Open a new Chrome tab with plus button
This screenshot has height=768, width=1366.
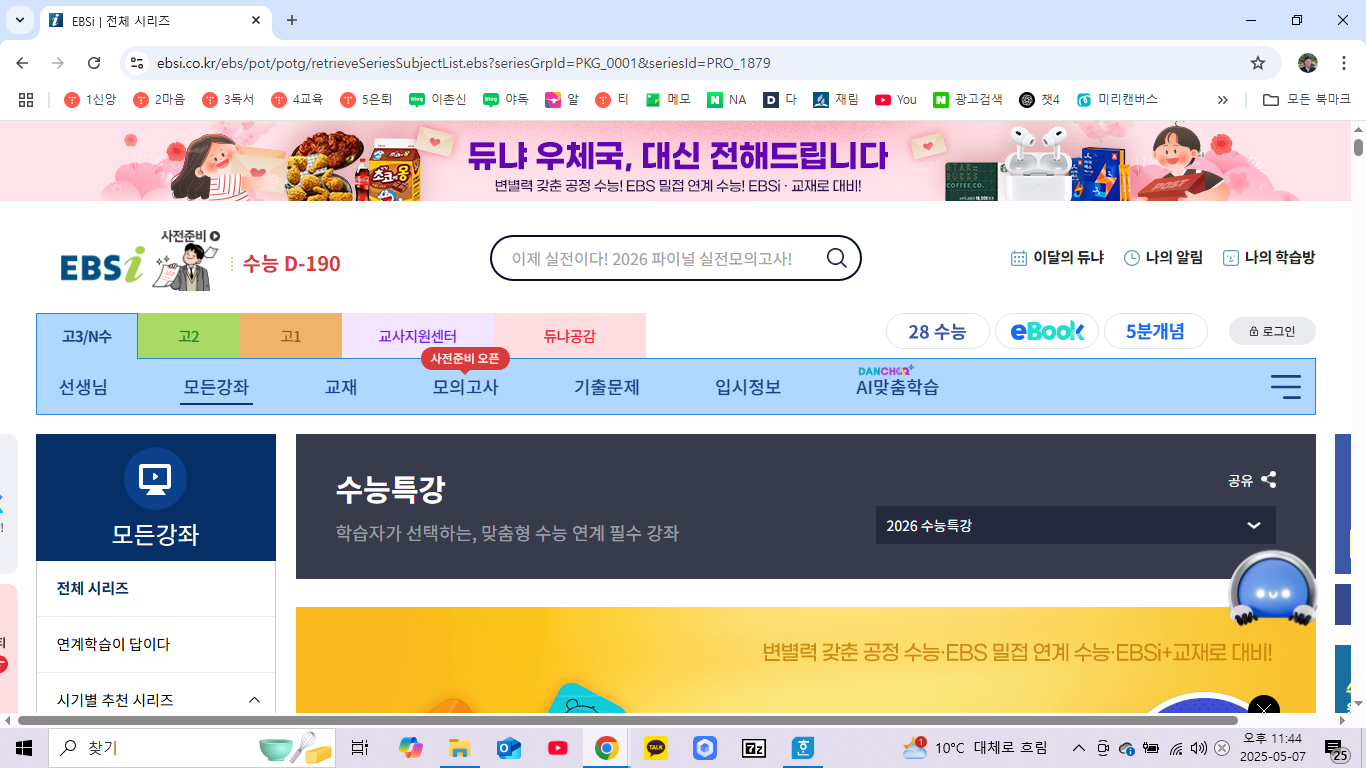292,20
